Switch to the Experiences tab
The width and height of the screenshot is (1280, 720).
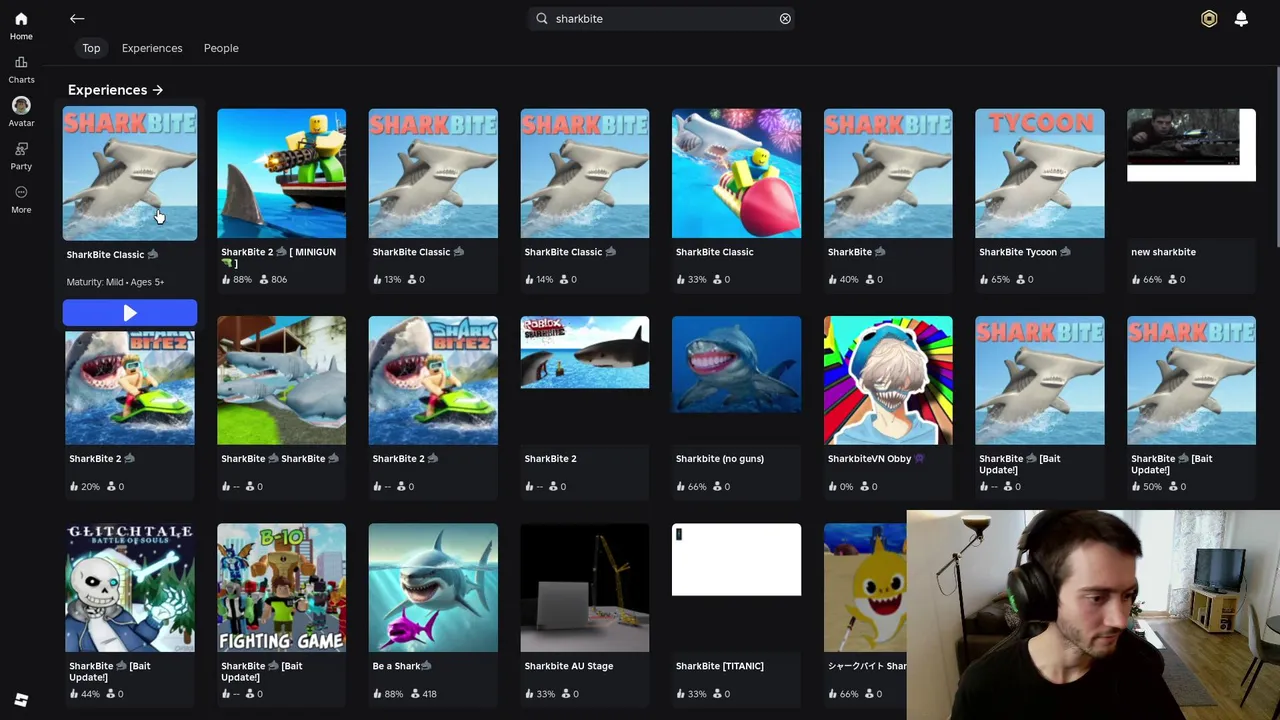click(152, 48)
